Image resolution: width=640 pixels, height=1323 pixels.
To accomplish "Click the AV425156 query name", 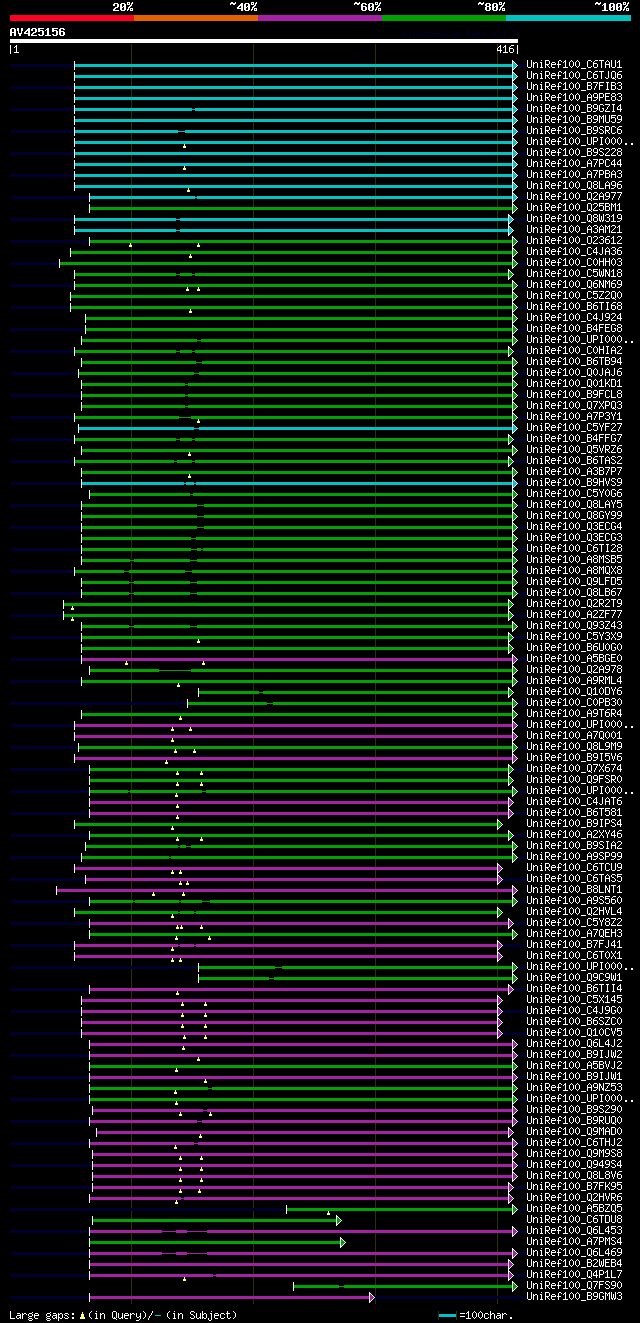I will pyautogui.click(x=38, y=32).
